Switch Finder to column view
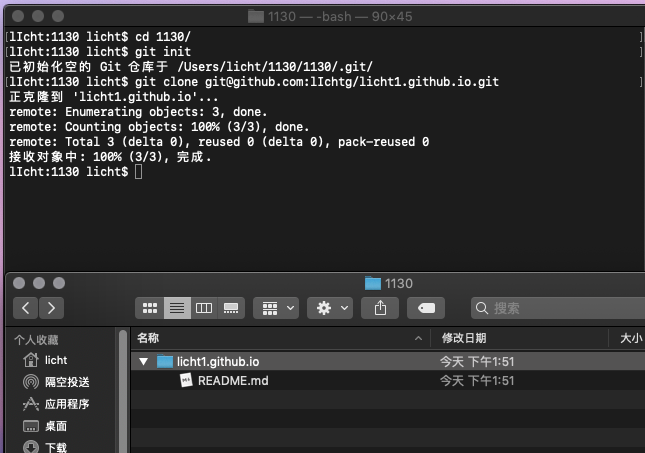The width and height of the screenshot is (645, 453). [204, 308]
